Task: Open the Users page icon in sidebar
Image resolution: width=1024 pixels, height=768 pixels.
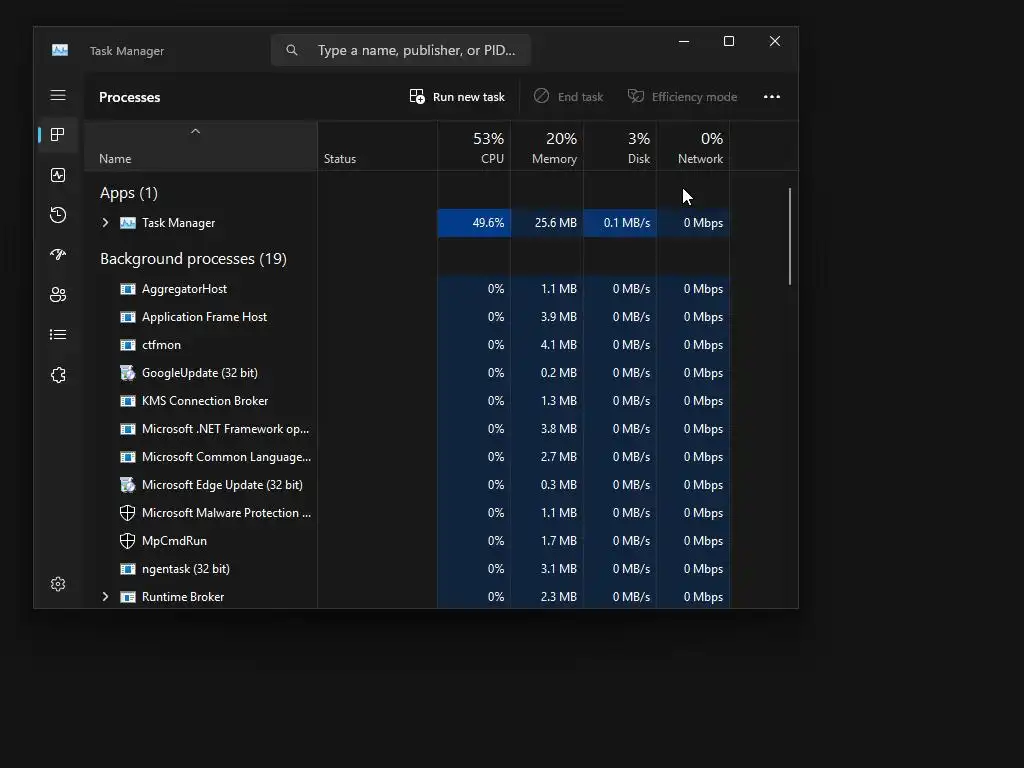Action: (58, 295)
